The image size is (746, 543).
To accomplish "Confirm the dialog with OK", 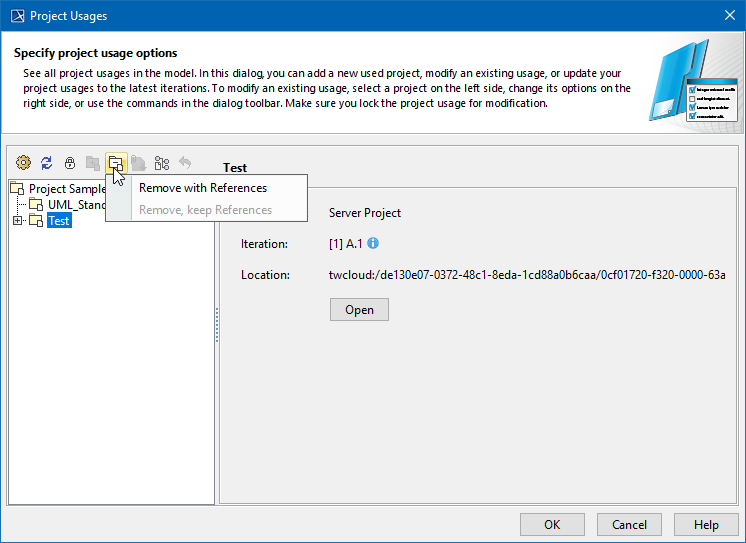I will (552, 524).
